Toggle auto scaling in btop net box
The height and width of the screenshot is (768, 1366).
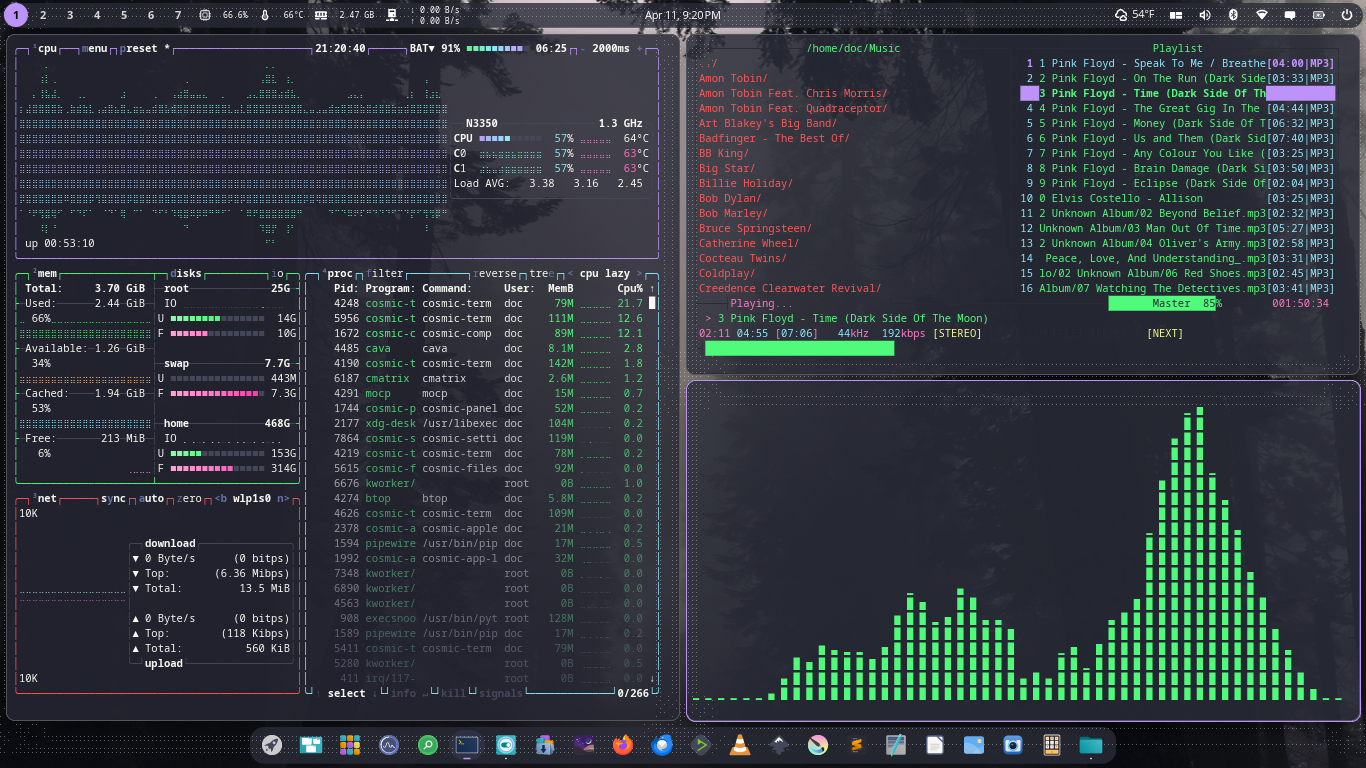(151, 498)
